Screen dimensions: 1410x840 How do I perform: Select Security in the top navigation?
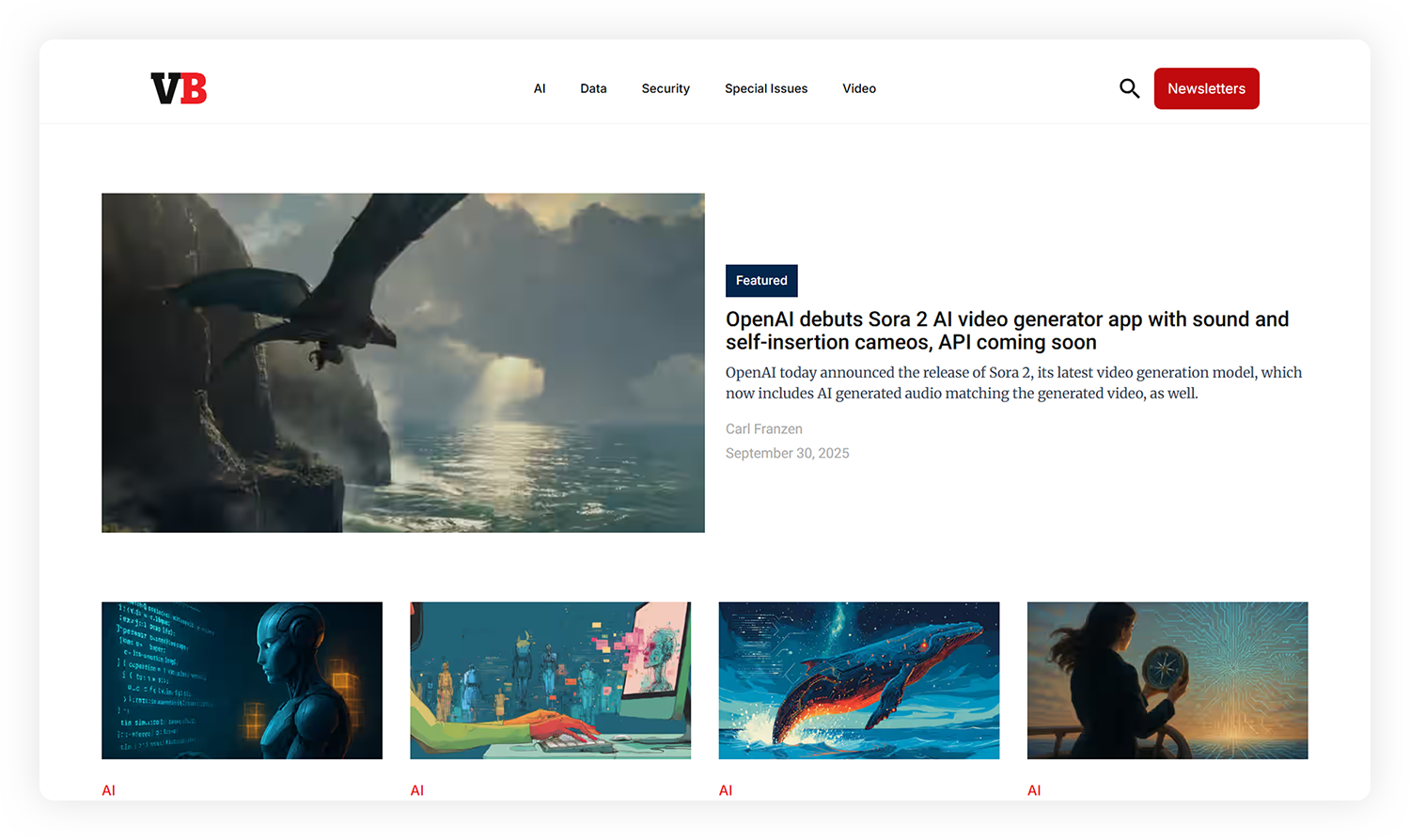[x=666, y=88]
